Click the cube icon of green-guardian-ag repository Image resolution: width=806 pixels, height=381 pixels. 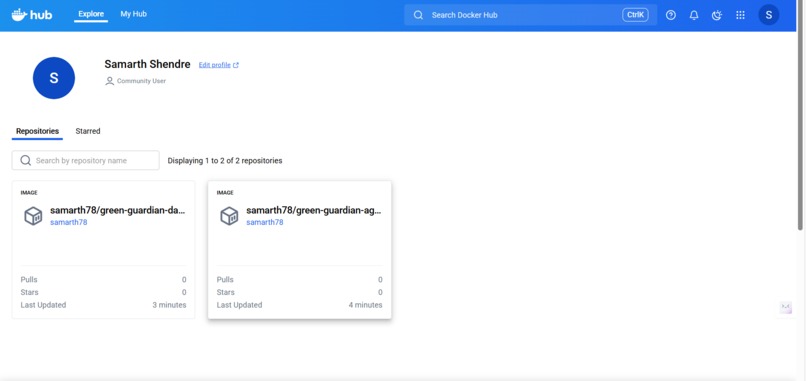[229, 216]
